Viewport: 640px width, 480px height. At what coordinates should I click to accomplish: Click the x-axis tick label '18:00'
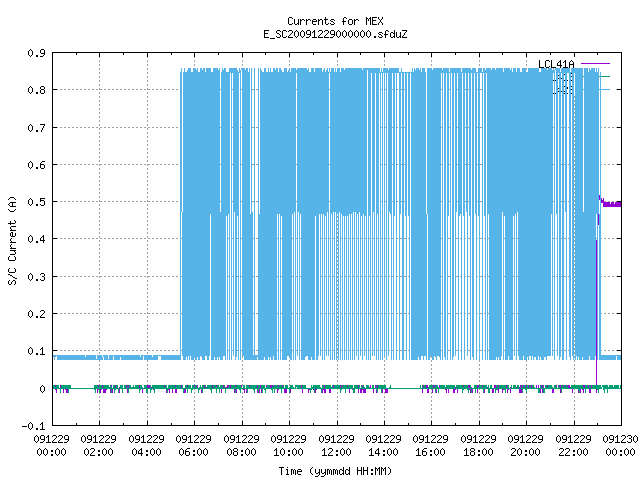478,452
